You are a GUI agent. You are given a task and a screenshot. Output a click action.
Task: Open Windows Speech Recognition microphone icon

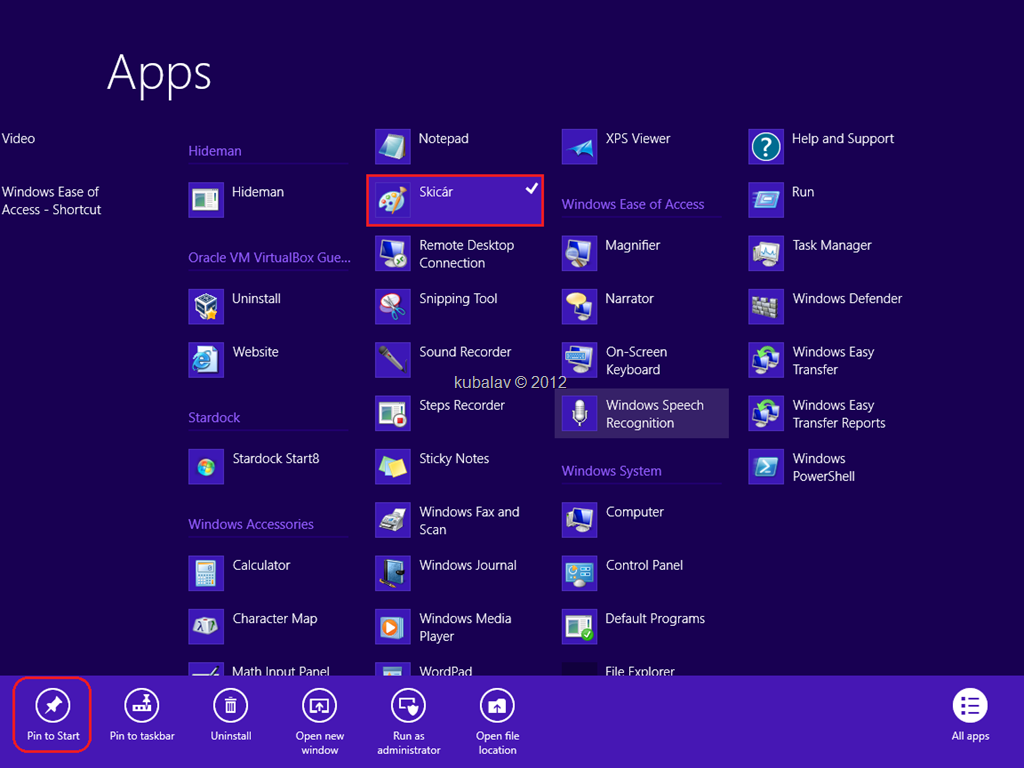tap(579, 413)
